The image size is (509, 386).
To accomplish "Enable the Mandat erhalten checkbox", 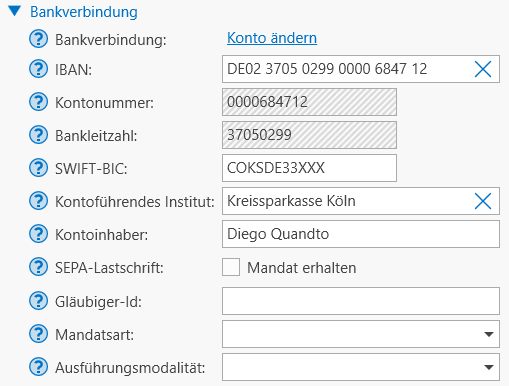I will coord(231,267).
